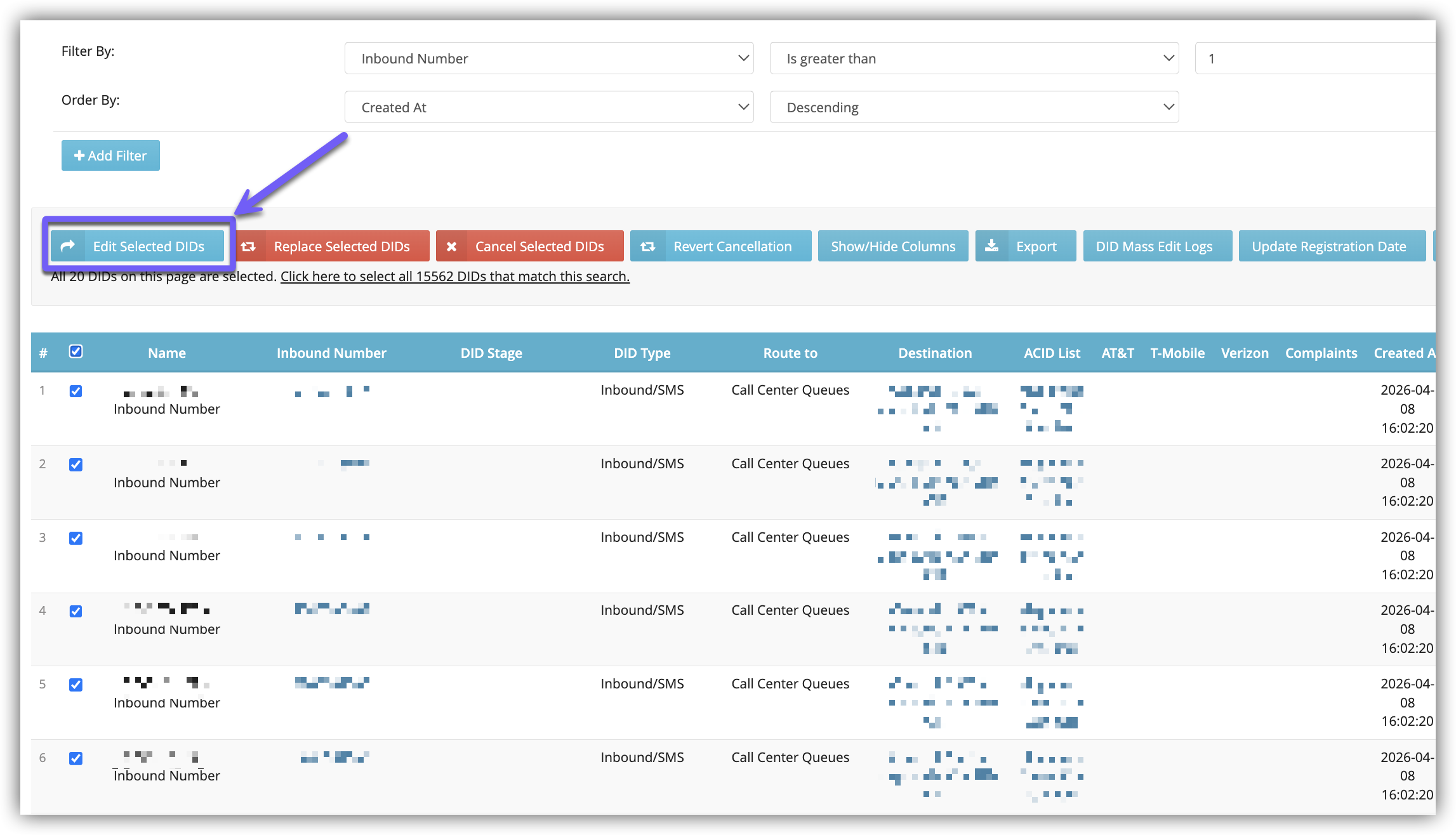Click the share arrow icon on Edit Selected DIDs

click(68, 246)
